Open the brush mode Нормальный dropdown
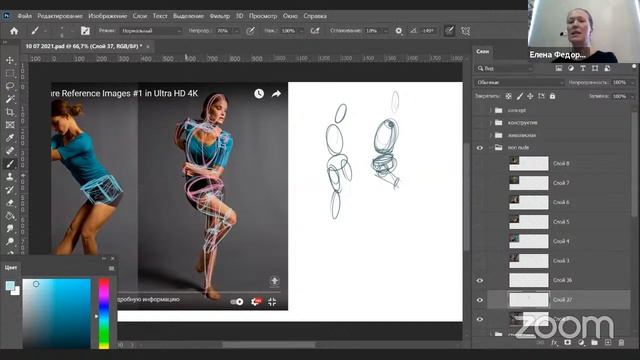Screen dimensions: 640x360 pos(151,31)
